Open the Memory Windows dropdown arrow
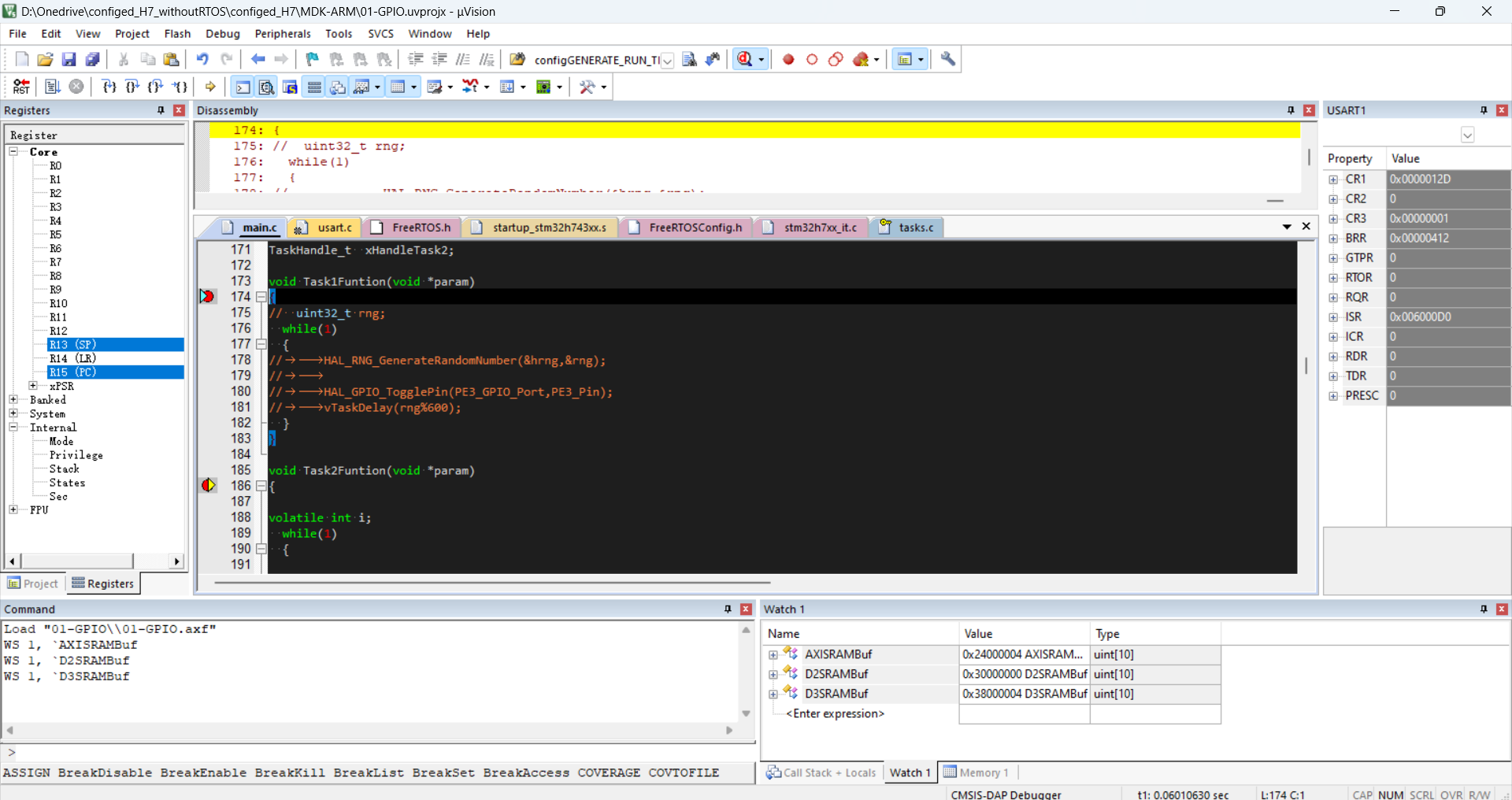Screen dimensions: 1512x800 [413, 87]
